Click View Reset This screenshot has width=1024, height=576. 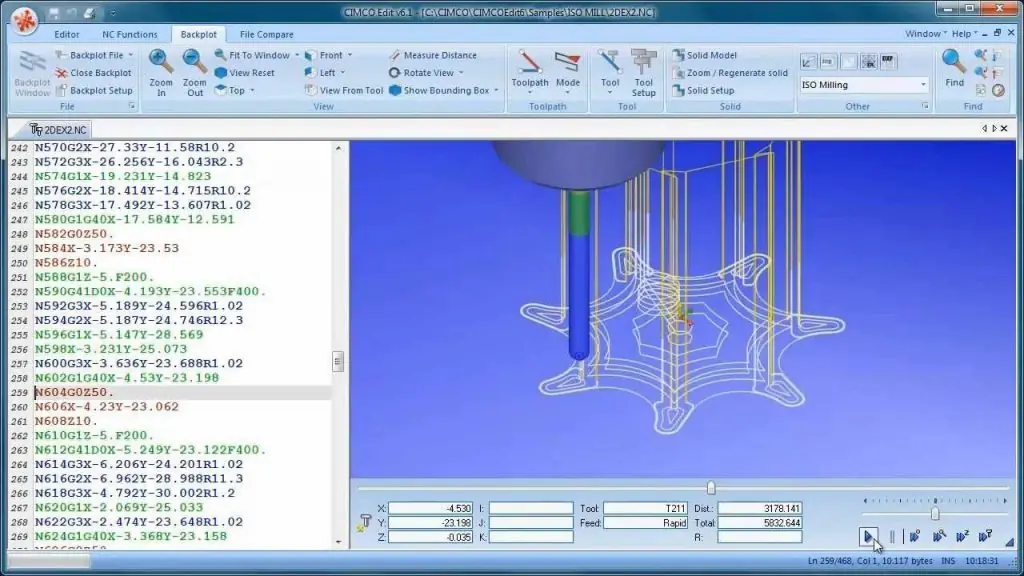pyautogui.click(x=245, y=73)
